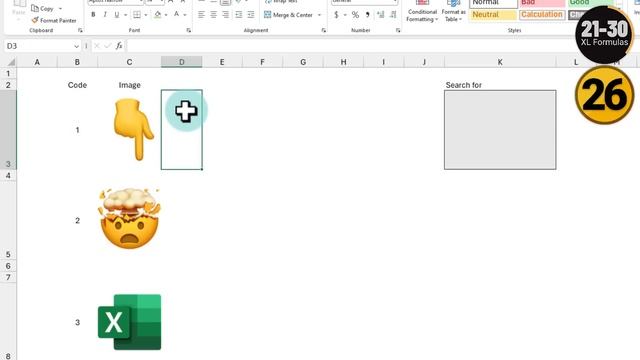Click into the formula bar input
640x360 pixels.
351,46
